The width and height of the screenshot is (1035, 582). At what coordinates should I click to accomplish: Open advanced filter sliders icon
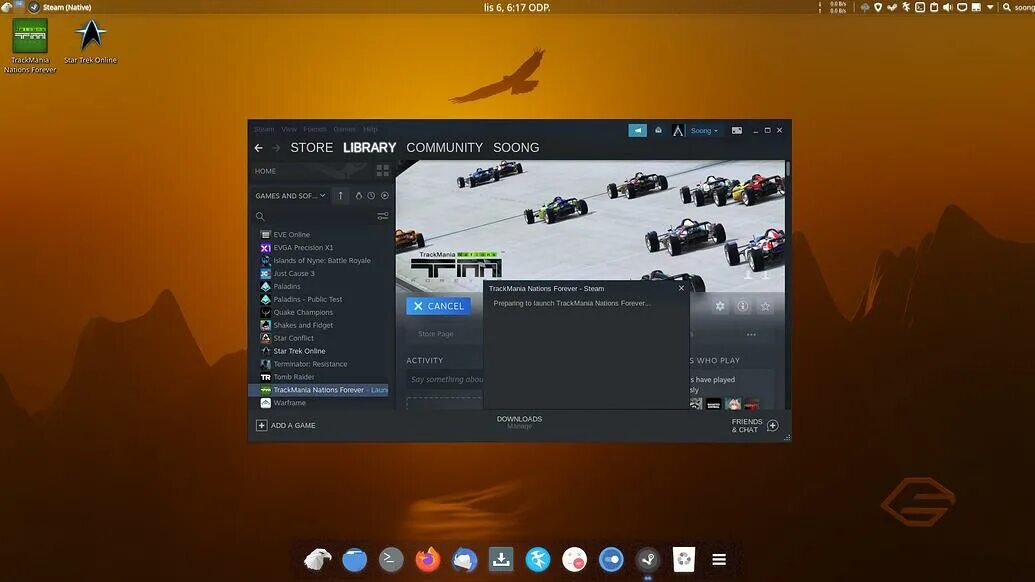[383, 216]
